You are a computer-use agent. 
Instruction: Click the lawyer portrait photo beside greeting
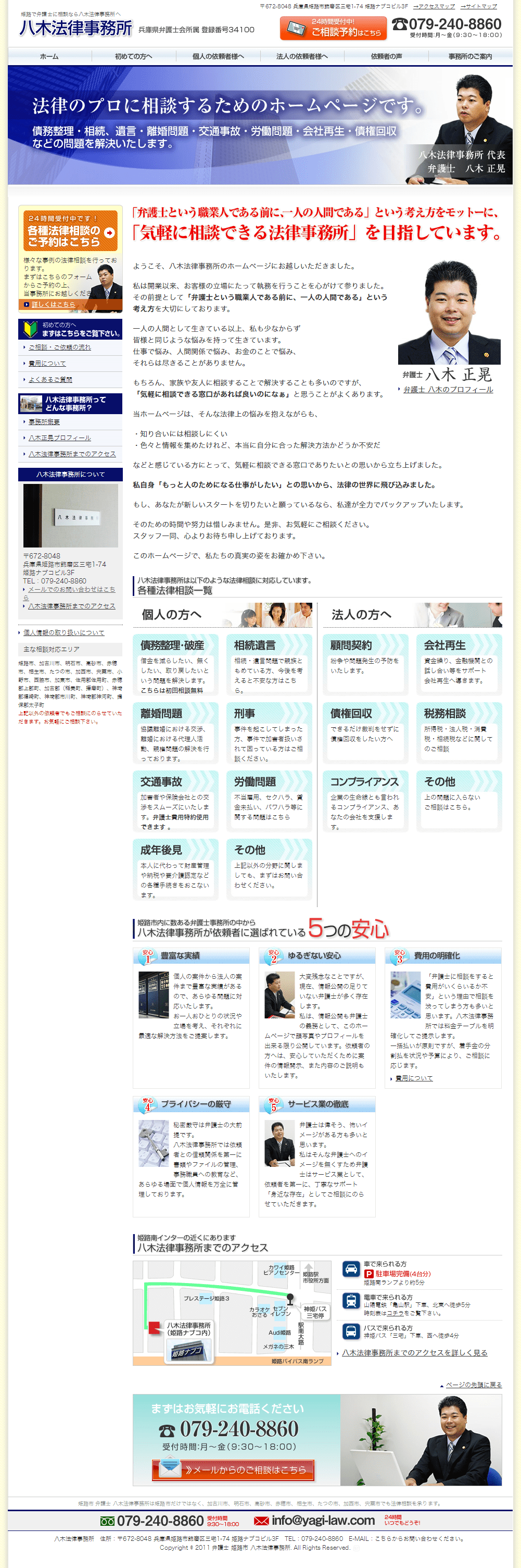tap(449, 313)
